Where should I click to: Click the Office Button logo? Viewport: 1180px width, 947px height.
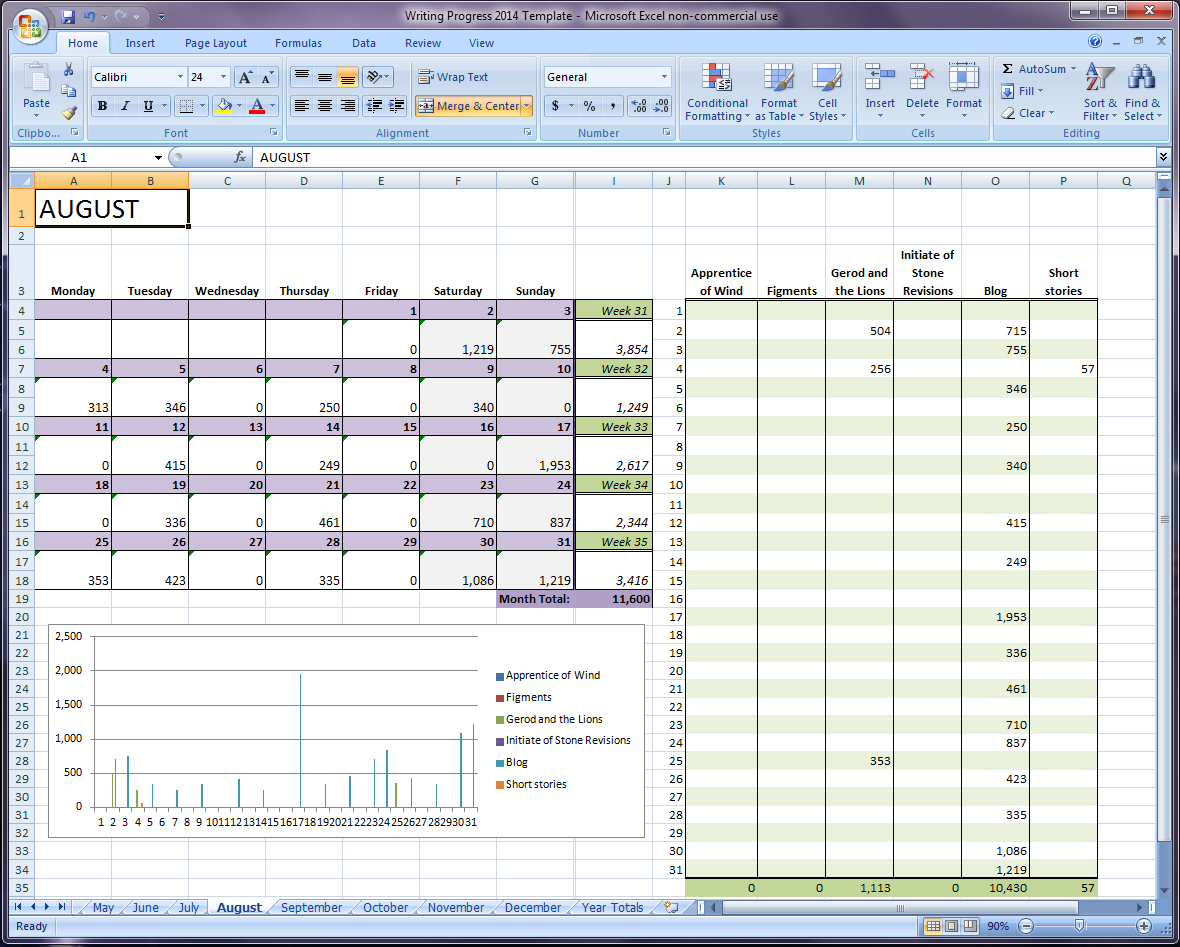point(29,24)
